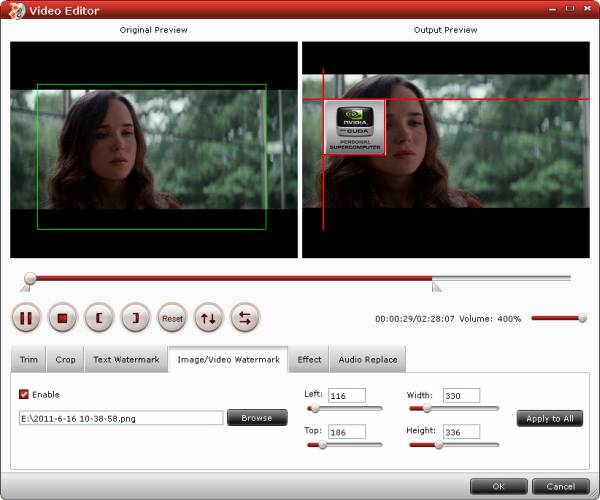This screenshot has width=600, height=500.
Task: Open the Trim tab
Action: pos(29,359)
